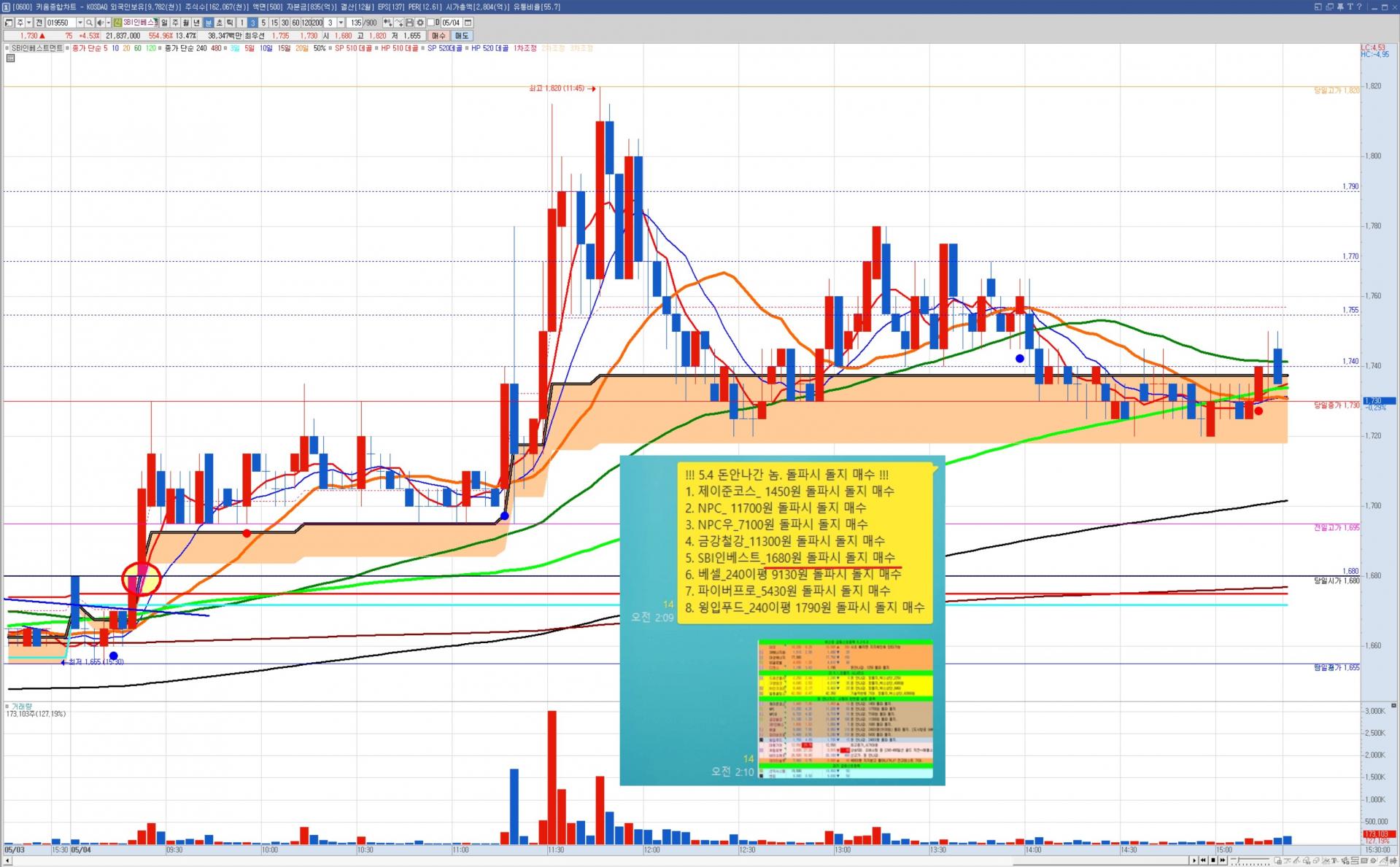Select the 60-minute interval button

click(295, 23)
